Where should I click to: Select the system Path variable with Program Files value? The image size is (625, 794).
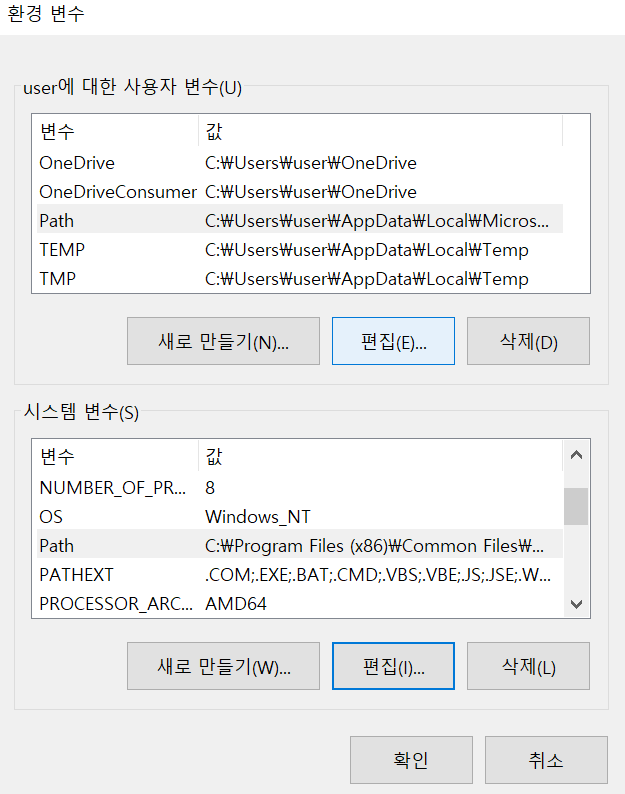pyautogui.click(x=300, y=546)
